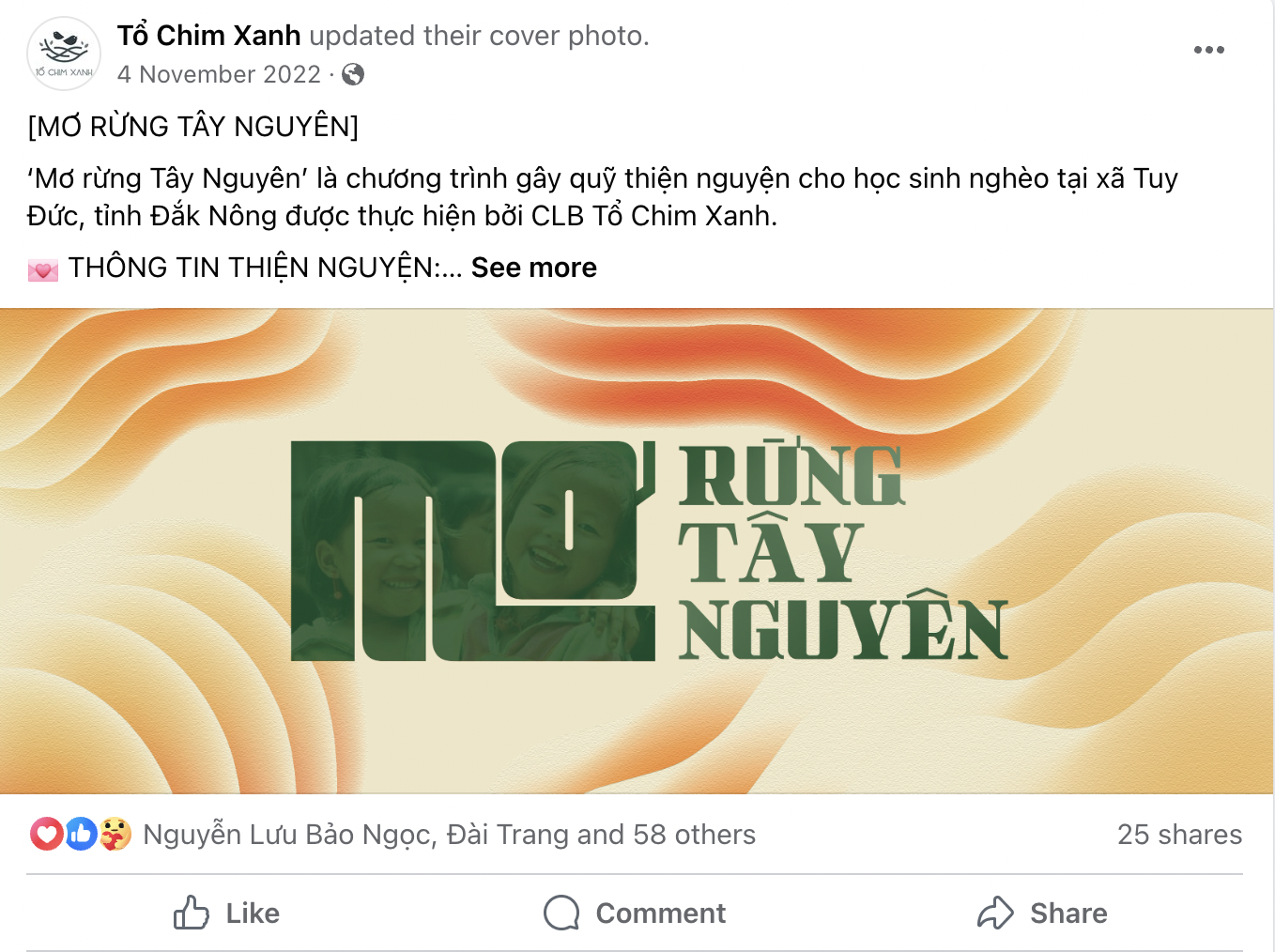The height and width of the screenshot is (952, 1275).
Task: View the 25 shares list
Action: [x=1179, y=835]
